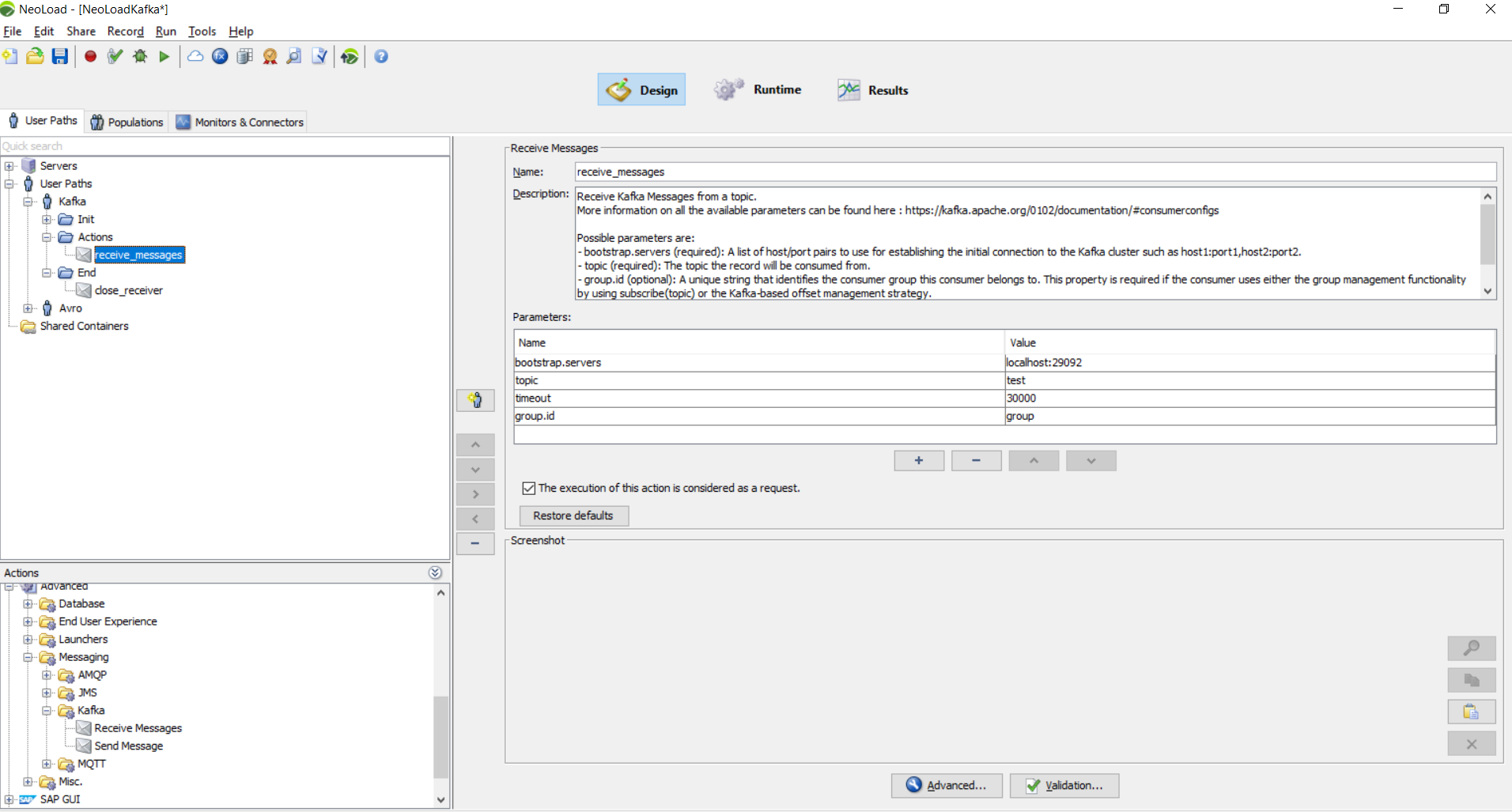Open the Advanced... dialog
The width and height of the screenshot is (1512, 812).
[x=947, y=785]
